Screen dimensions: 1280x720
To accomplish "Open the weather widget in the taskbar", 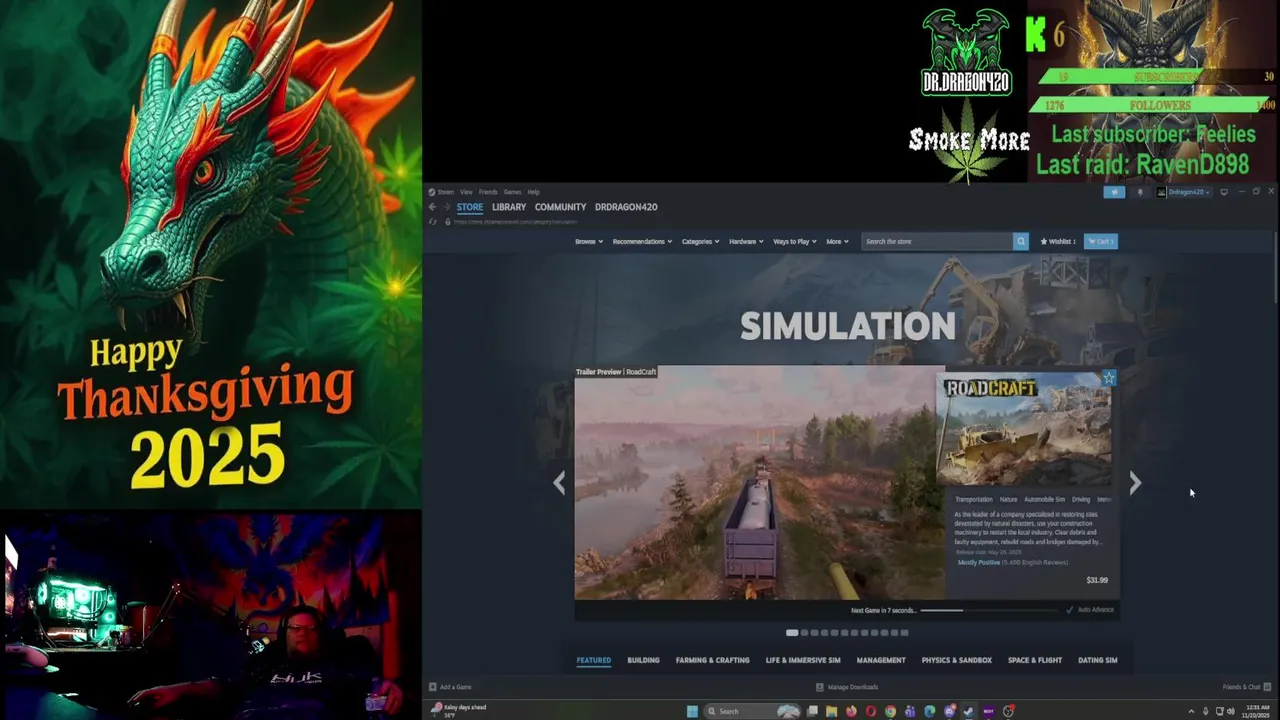I will [459, 711].
